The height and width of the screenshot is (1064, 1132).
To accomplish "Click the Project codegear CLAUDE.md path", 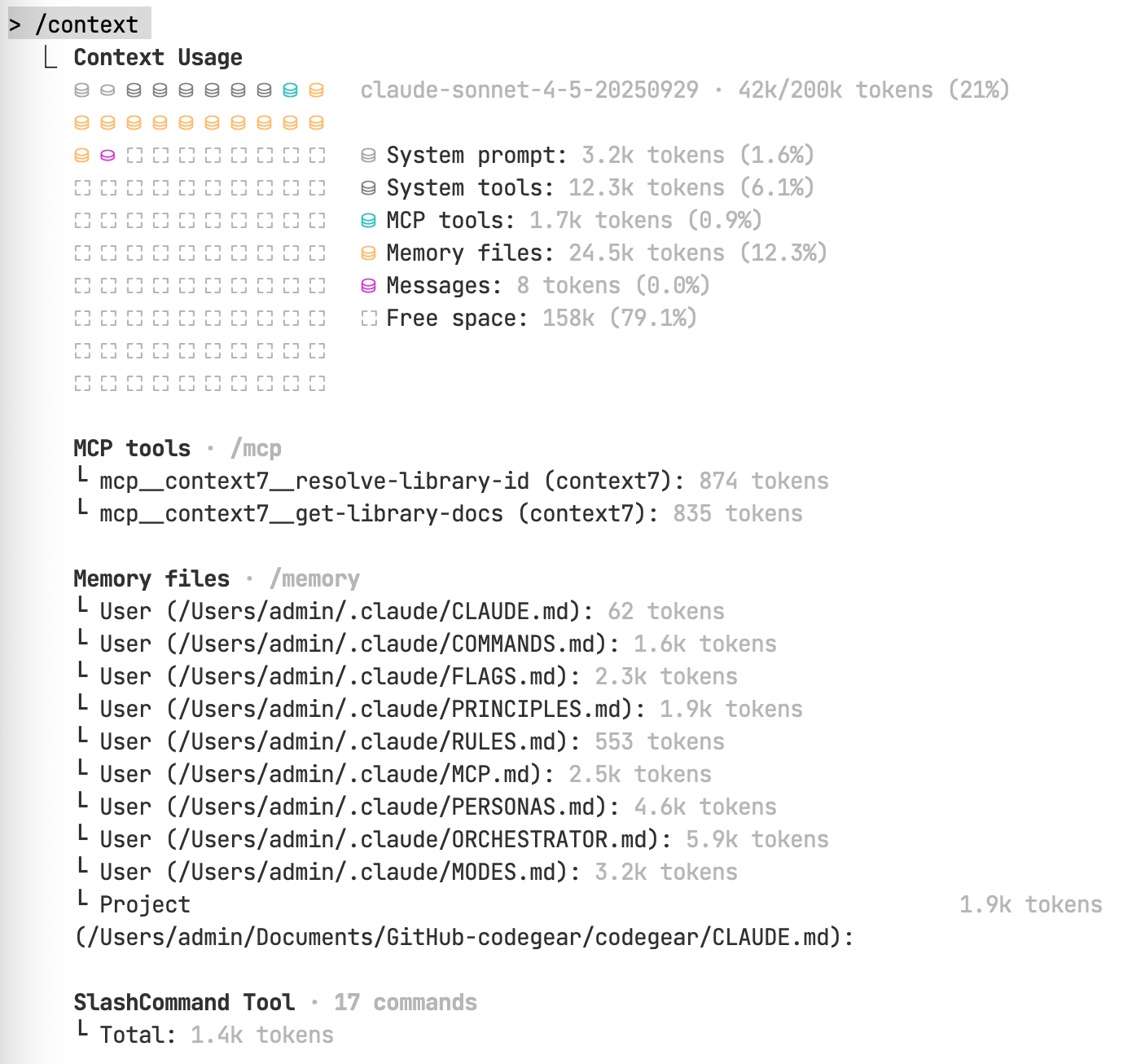I will tap(464, 938).
